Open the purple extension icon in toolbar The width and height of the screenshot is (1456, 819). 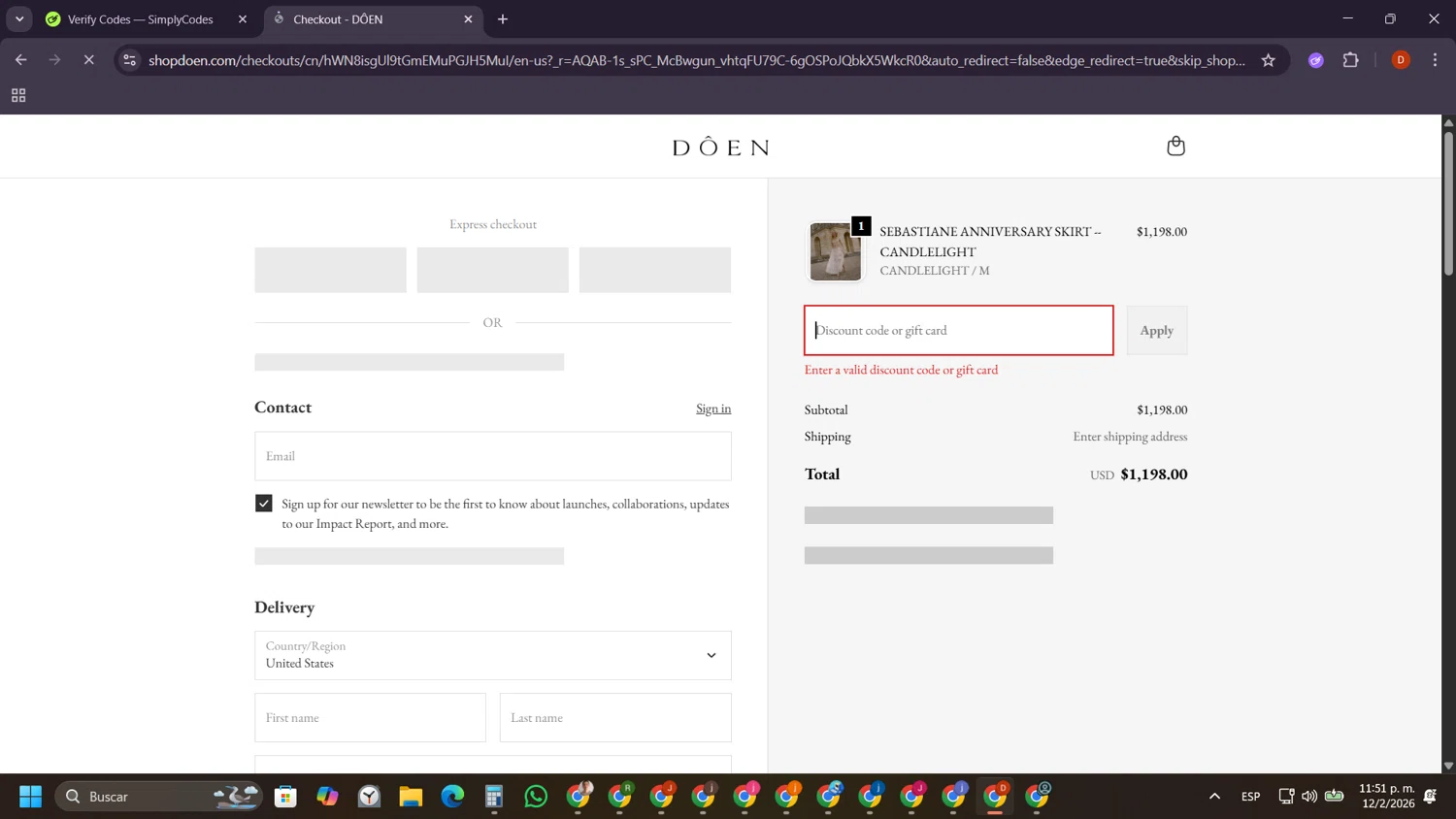point(1316,60)
